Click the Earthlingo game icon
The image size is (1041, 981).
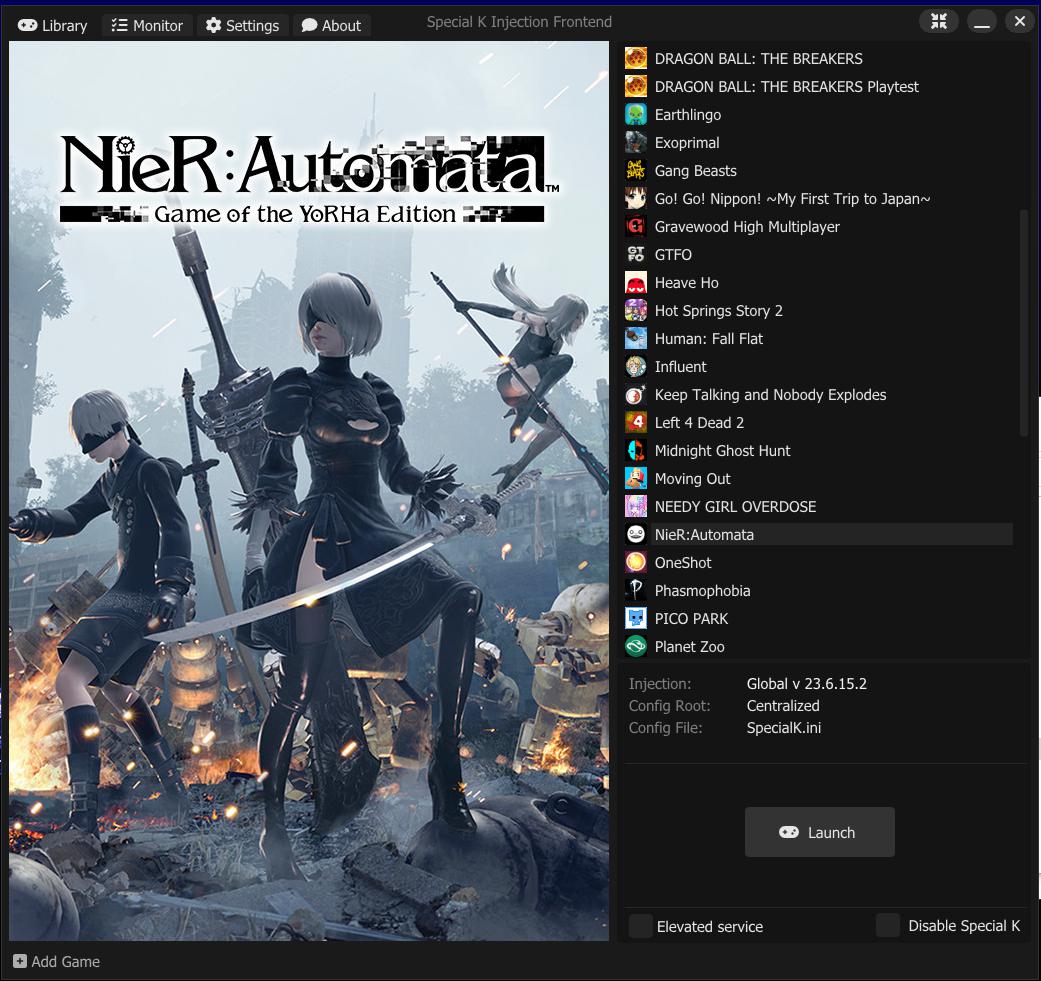pyautogui.click(x=635, y=114)
